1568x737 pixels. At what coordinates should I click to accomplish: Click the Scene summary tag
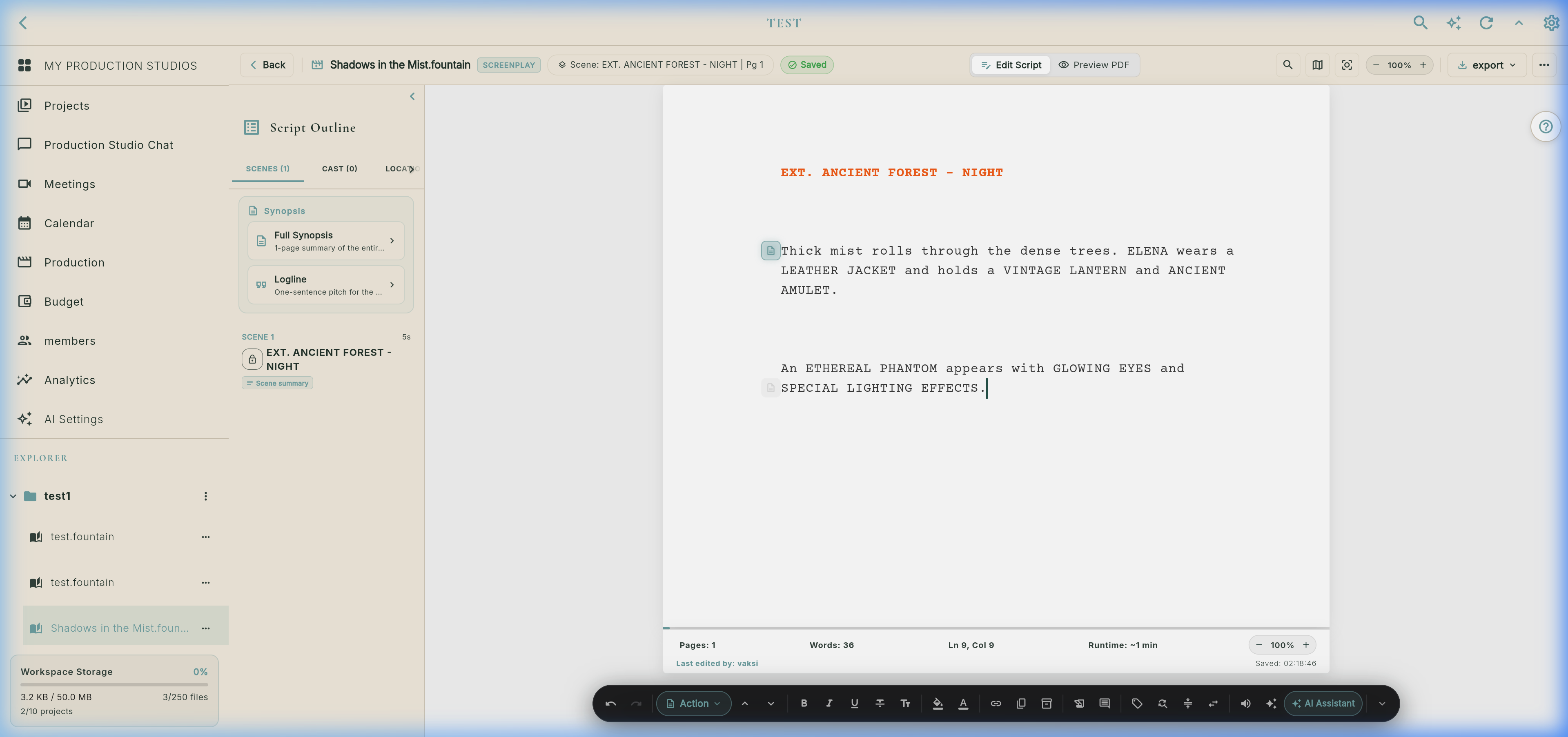pyautogui.click(x=278, y=383)
